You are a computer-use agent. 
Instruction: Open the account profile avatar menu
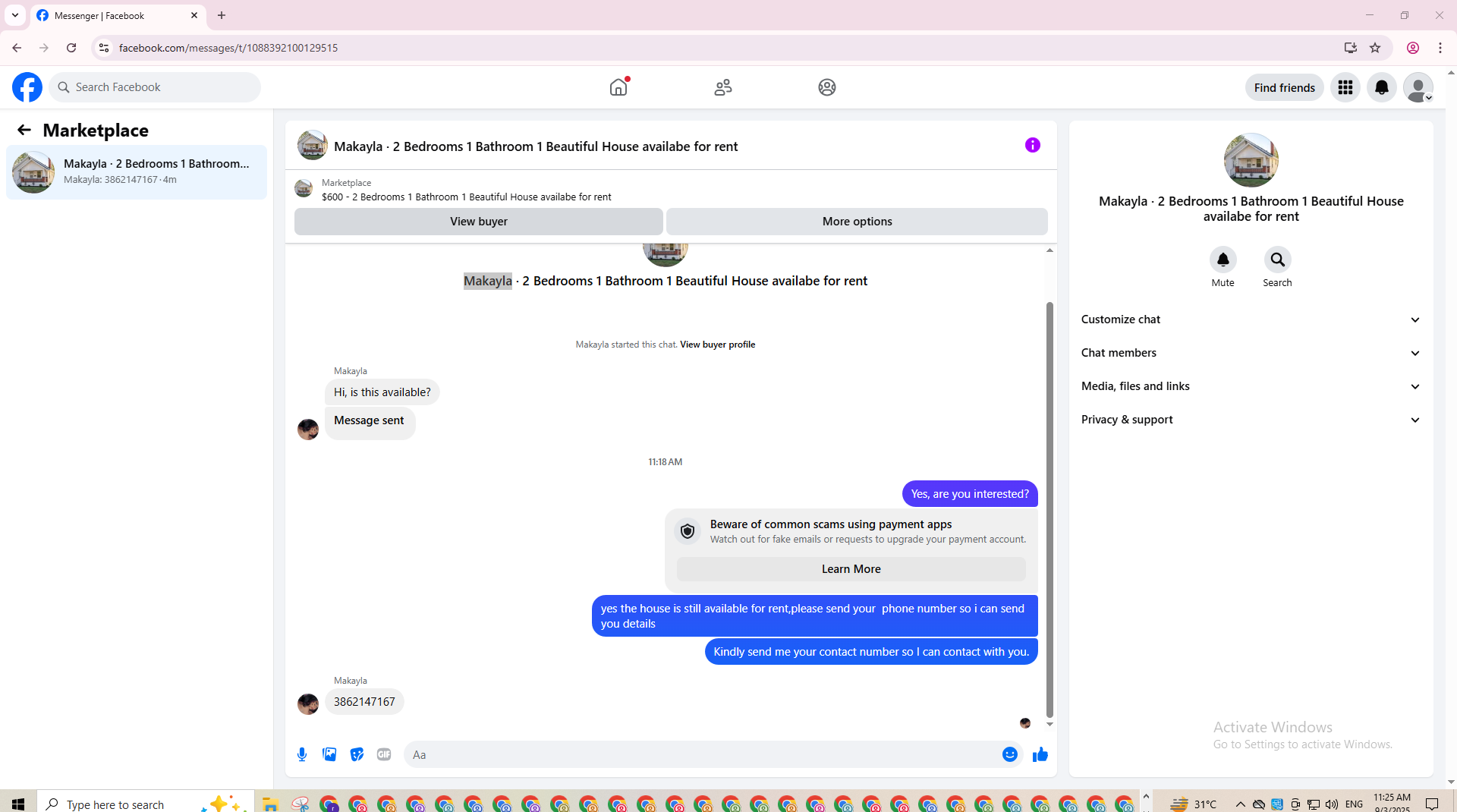(x=1418, y=87)
